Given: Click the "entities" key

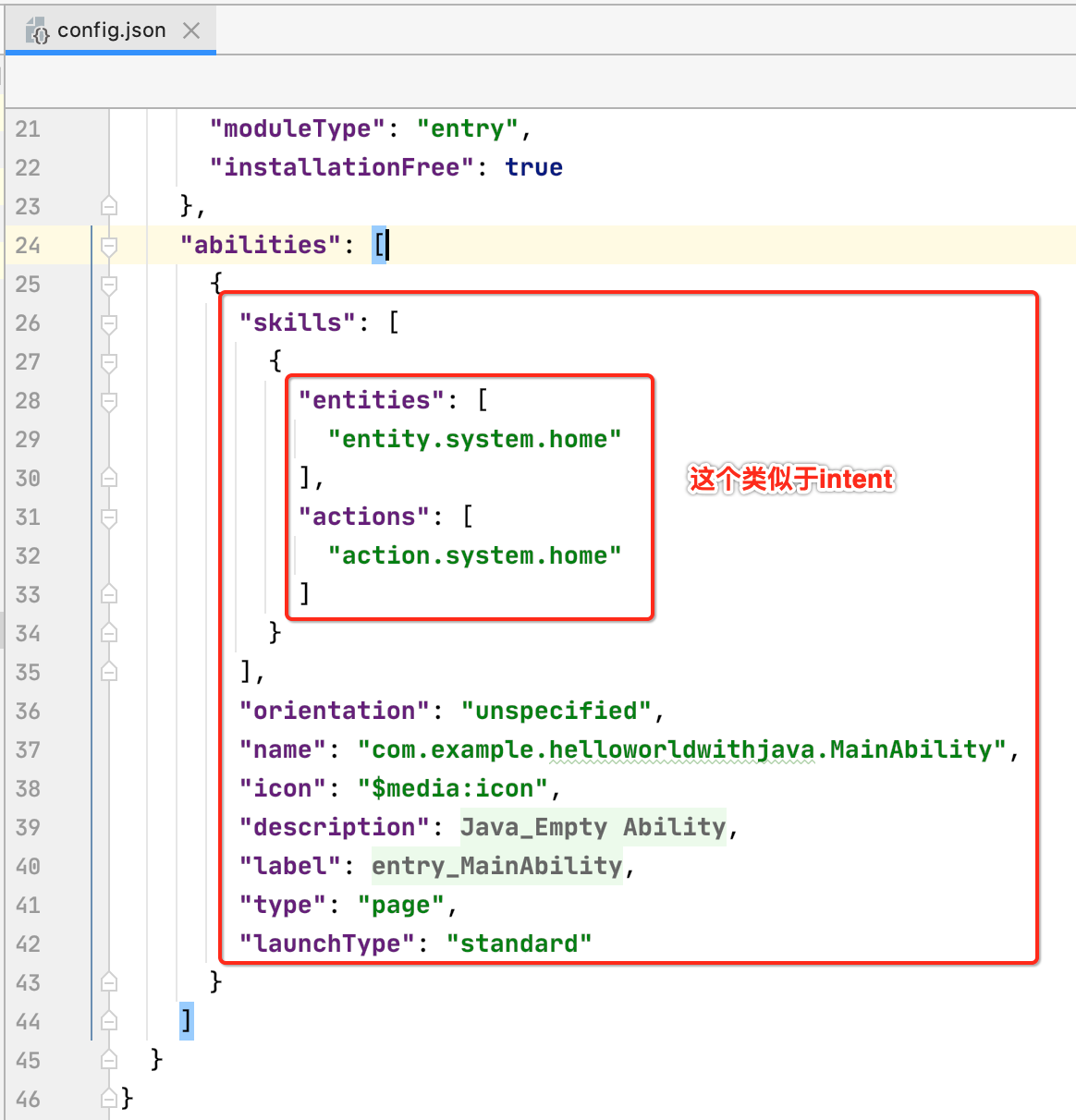Looking at the screenshot, I should point(372,400).
